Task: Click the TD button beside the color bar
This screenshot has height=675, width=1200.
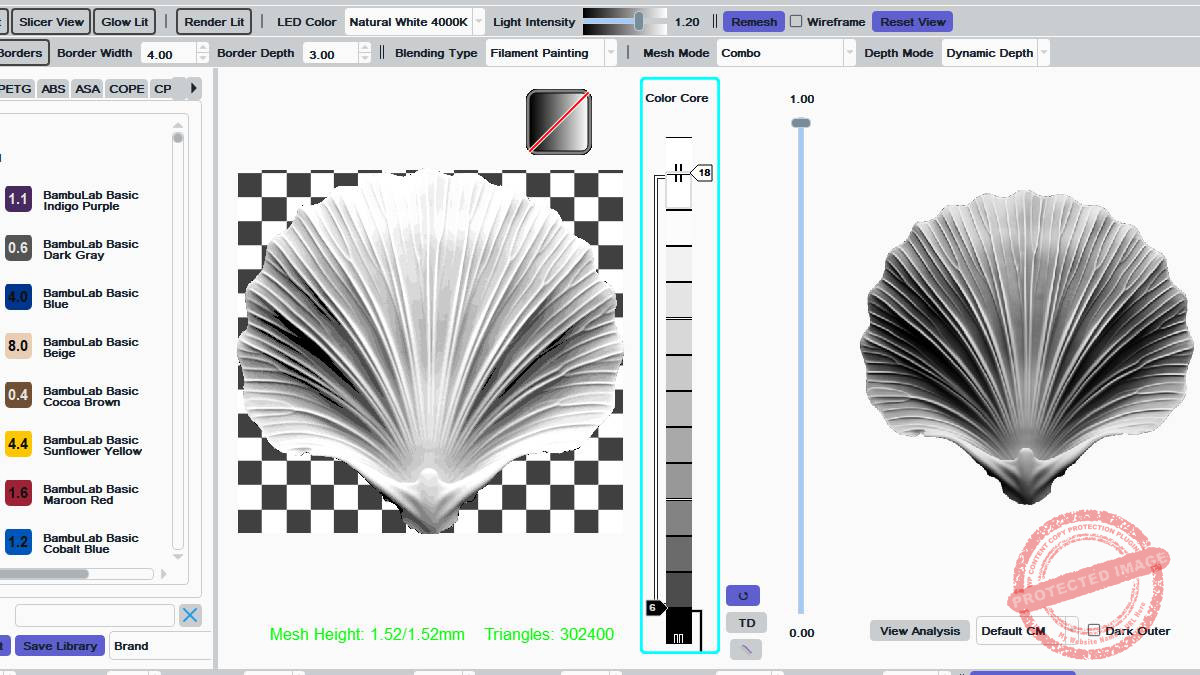Action: 746,623
